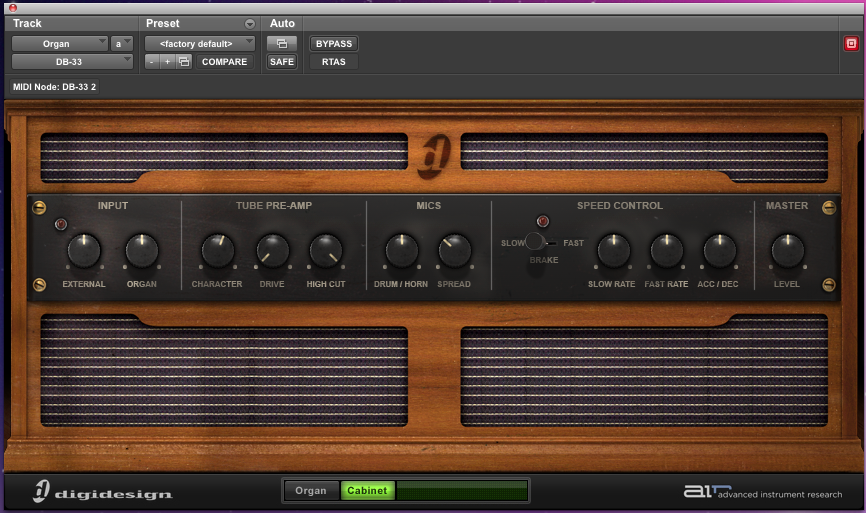
Task: Click the top-right brass screw on panel
Action: pyautogui.click(x=828, y=208)
